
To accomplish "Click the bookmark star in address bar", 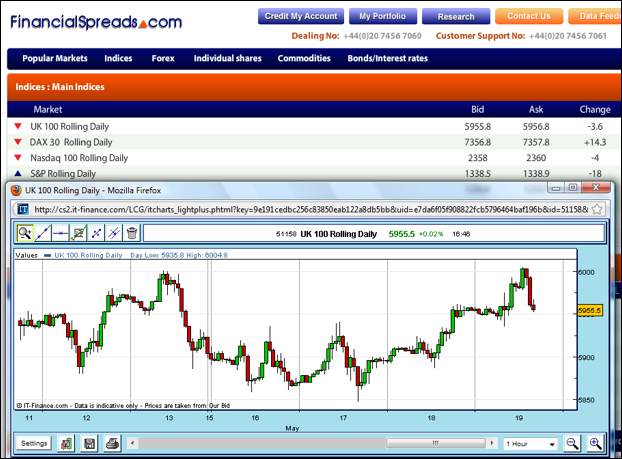I will [x=597, y=209].
